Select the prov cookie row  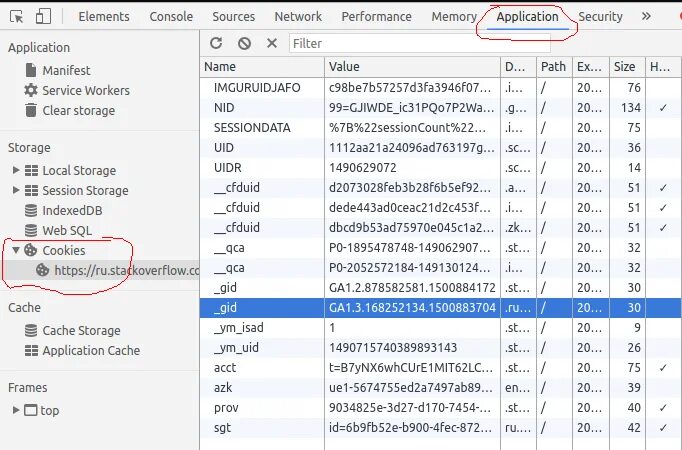(440, 407)
